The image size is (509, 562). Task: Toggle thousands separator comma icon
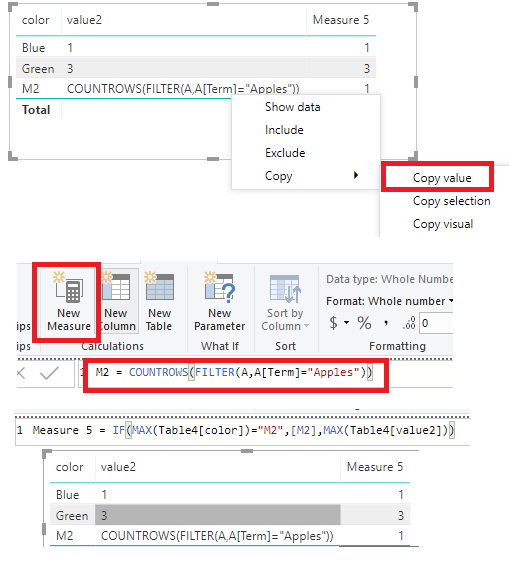click(386, 324)
